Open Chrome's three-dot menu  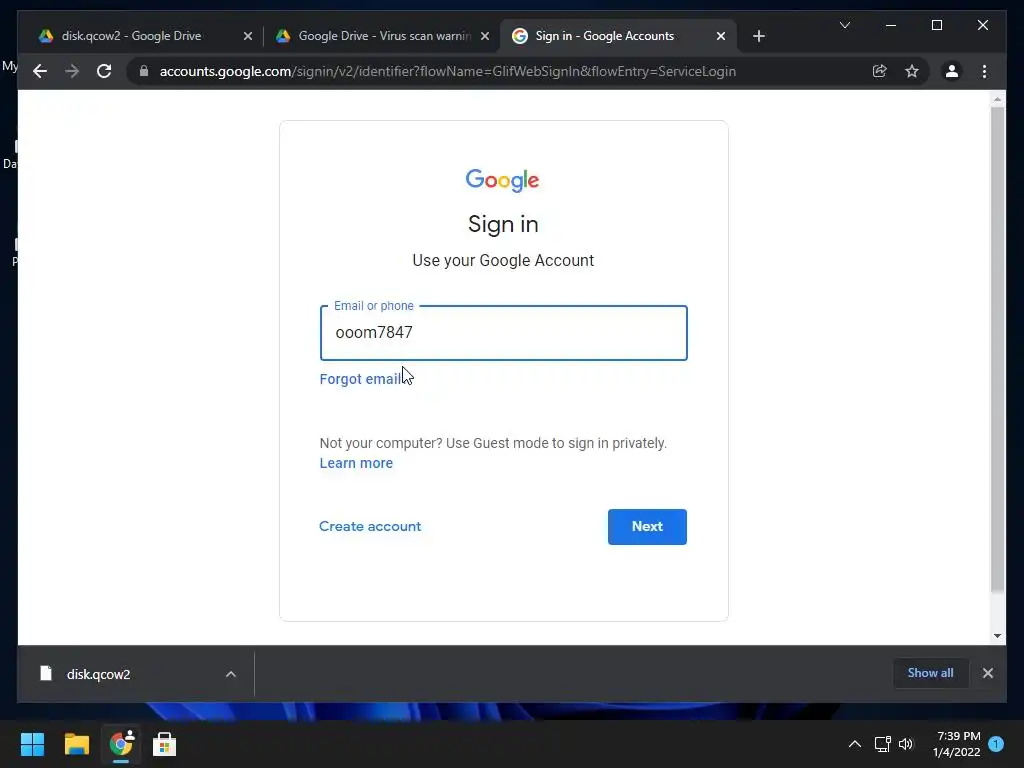tap(984, 71)
